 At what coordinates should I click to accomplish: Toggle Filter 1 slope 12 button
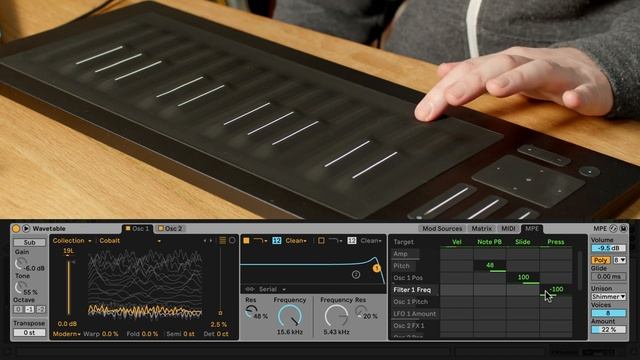277,241
